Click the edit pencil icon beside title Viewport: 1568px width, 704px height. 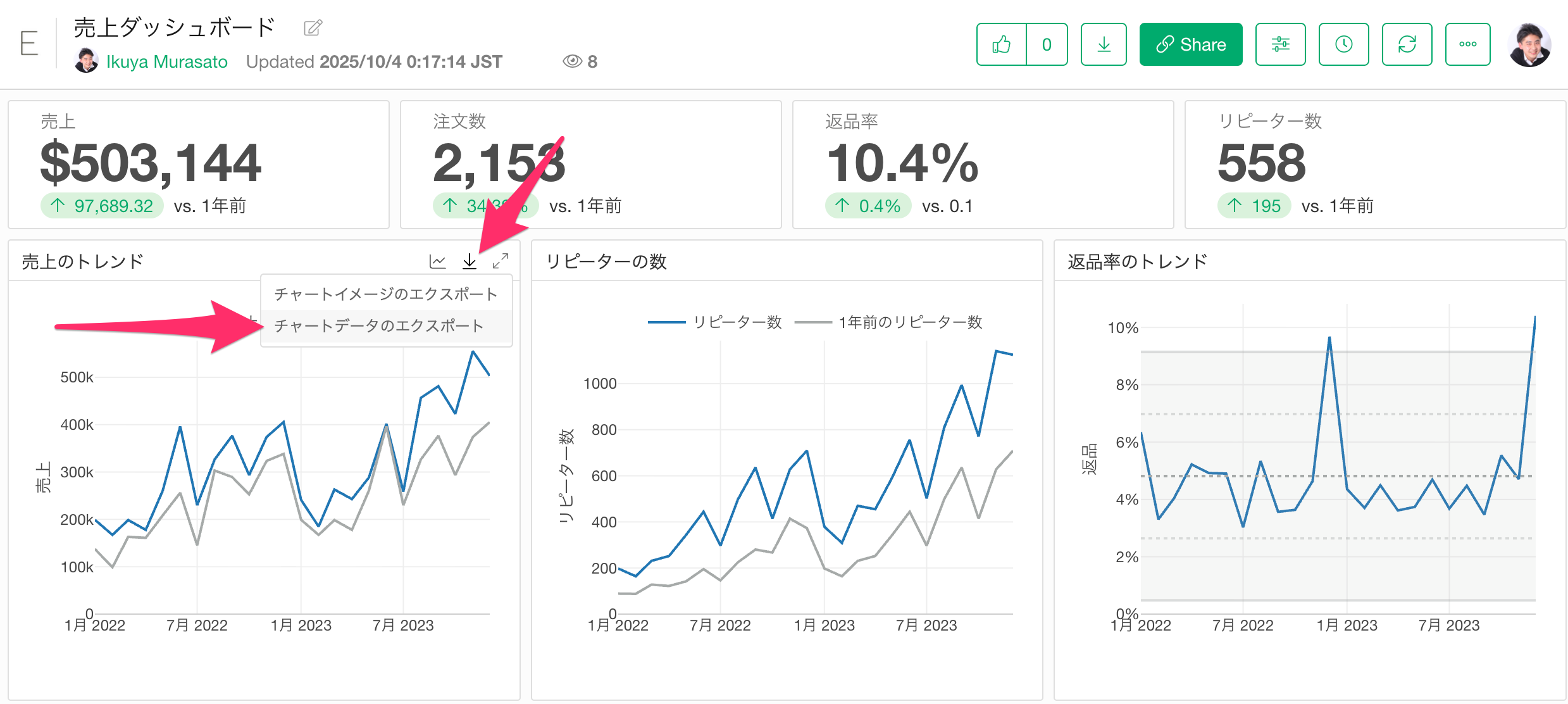pyautogui.click(x=313, y=28)
